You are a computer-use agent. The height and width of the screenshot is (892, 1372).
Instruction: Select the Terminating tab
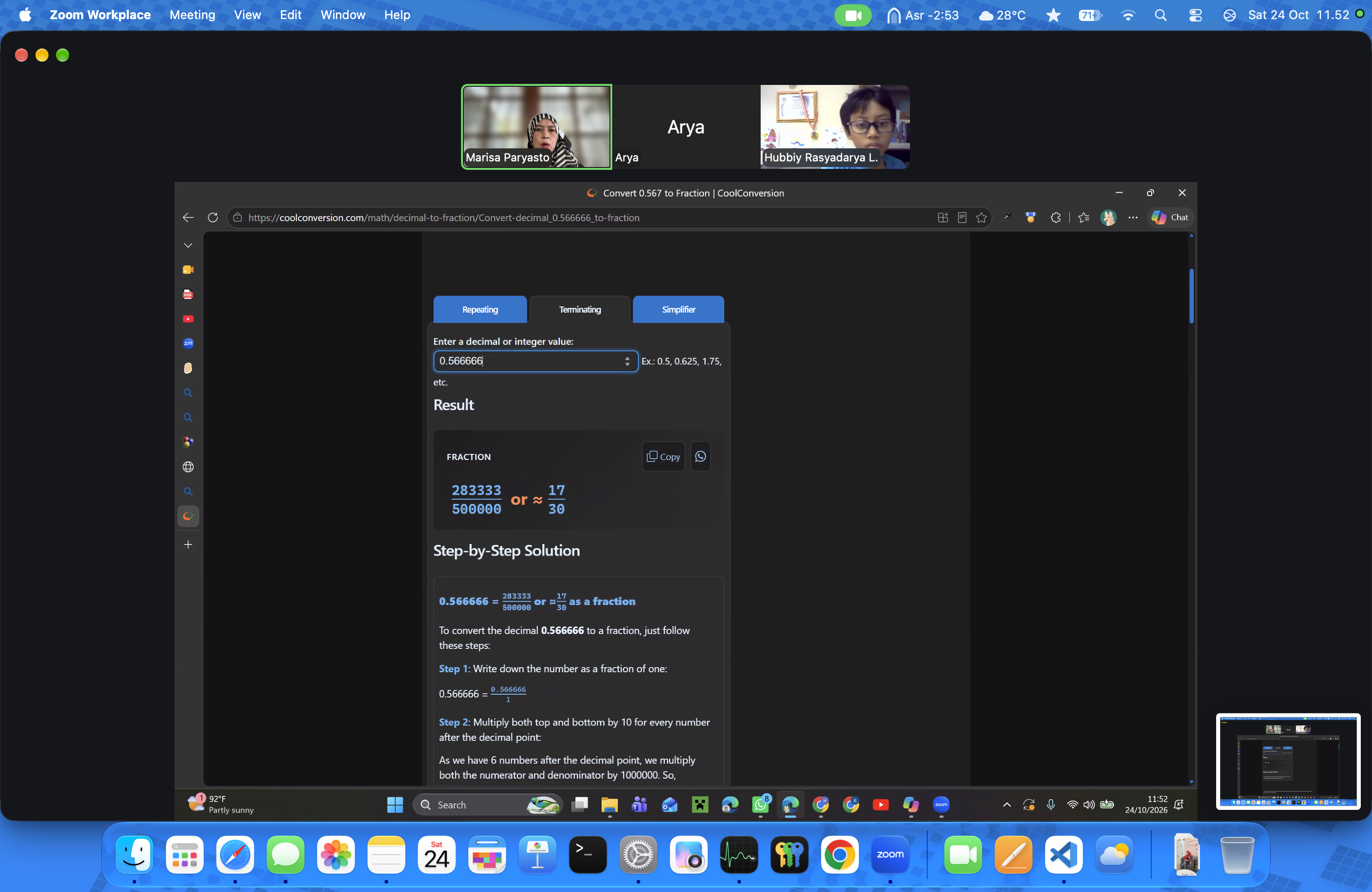[579, 309]
